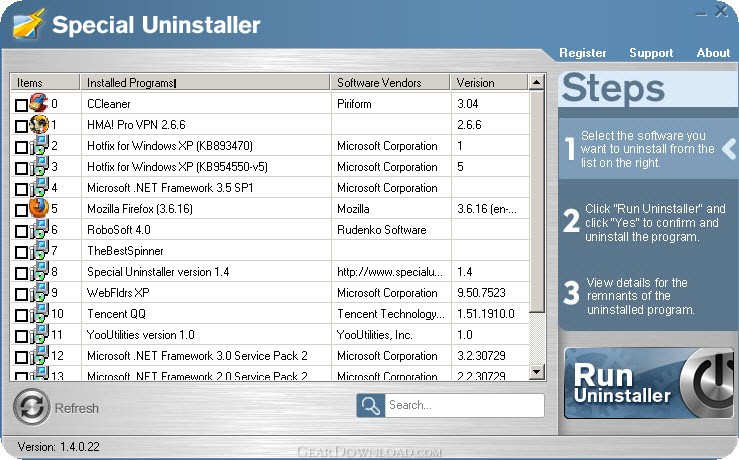
Task: Tick the HMA! Pro VPN 2.6.6 checkbox
Action: click(21, 126)
